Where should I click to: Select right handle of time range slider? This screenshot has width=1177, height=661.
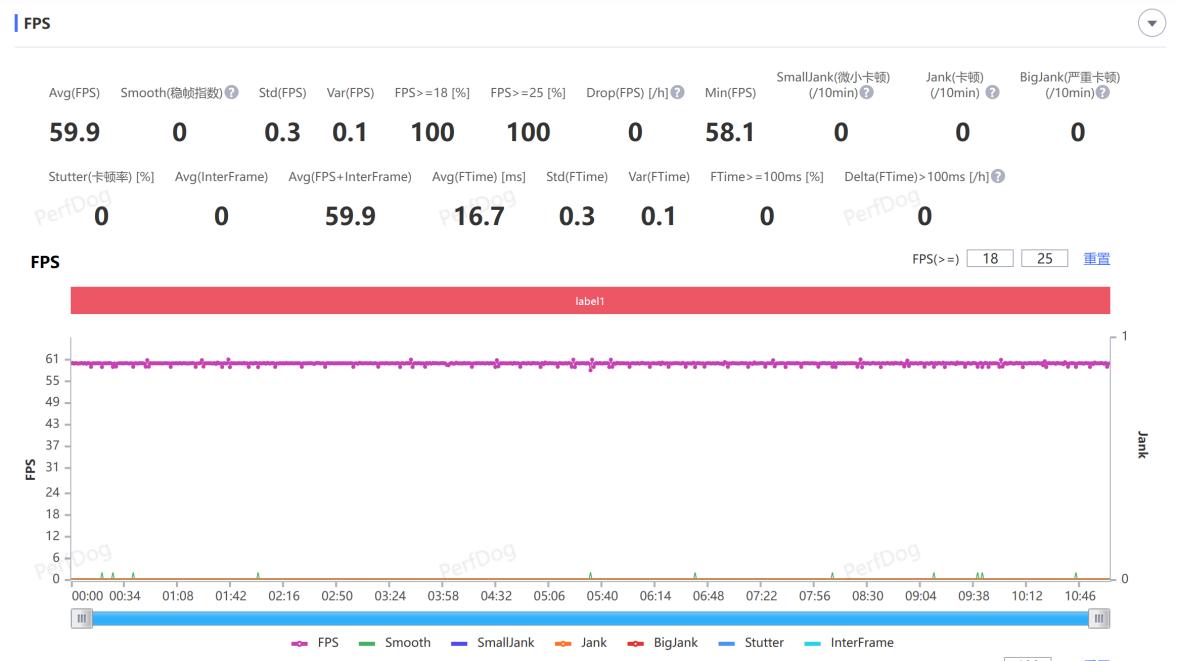[1099, 618]
